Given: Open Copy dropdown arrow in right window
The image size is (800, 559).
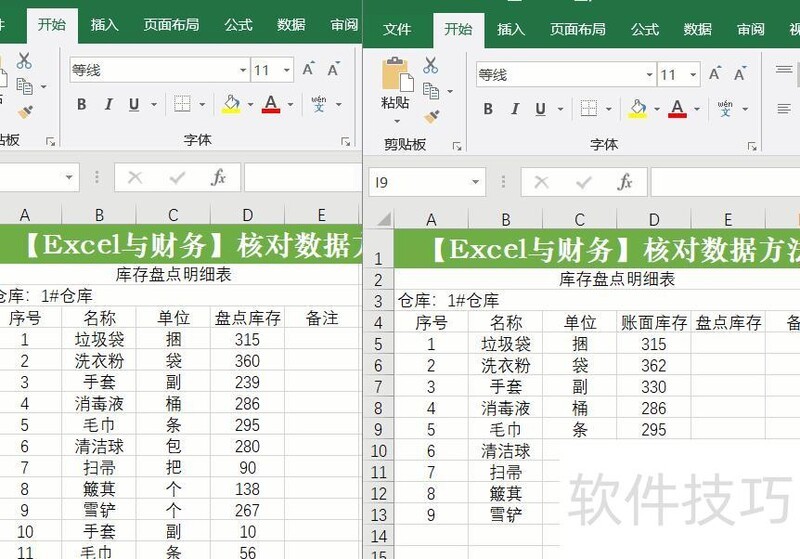Looking at the screenshot, I should coord(450,92).
